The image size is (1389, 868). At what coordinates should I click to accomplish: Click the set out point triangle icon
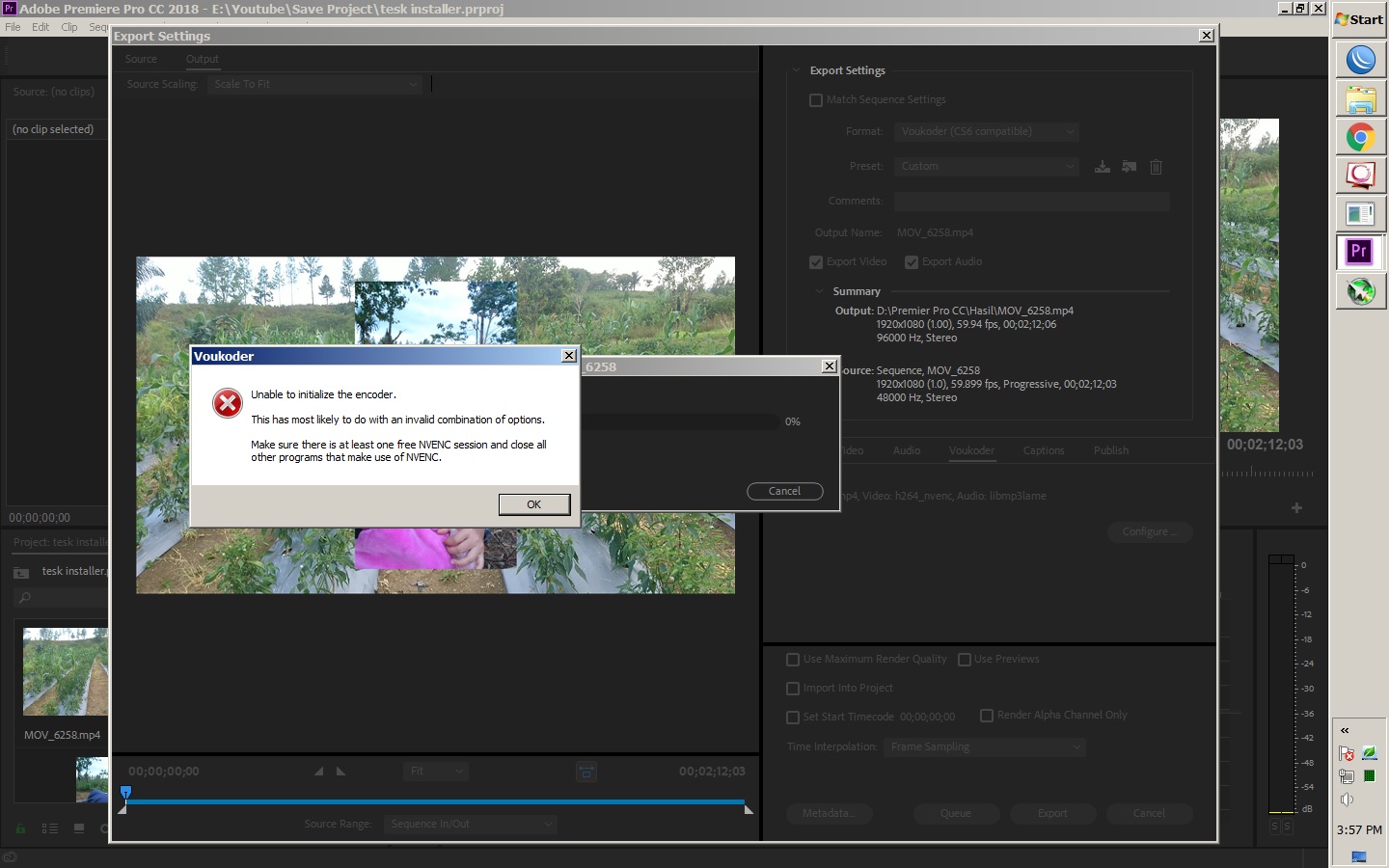[x=340, y=772]
